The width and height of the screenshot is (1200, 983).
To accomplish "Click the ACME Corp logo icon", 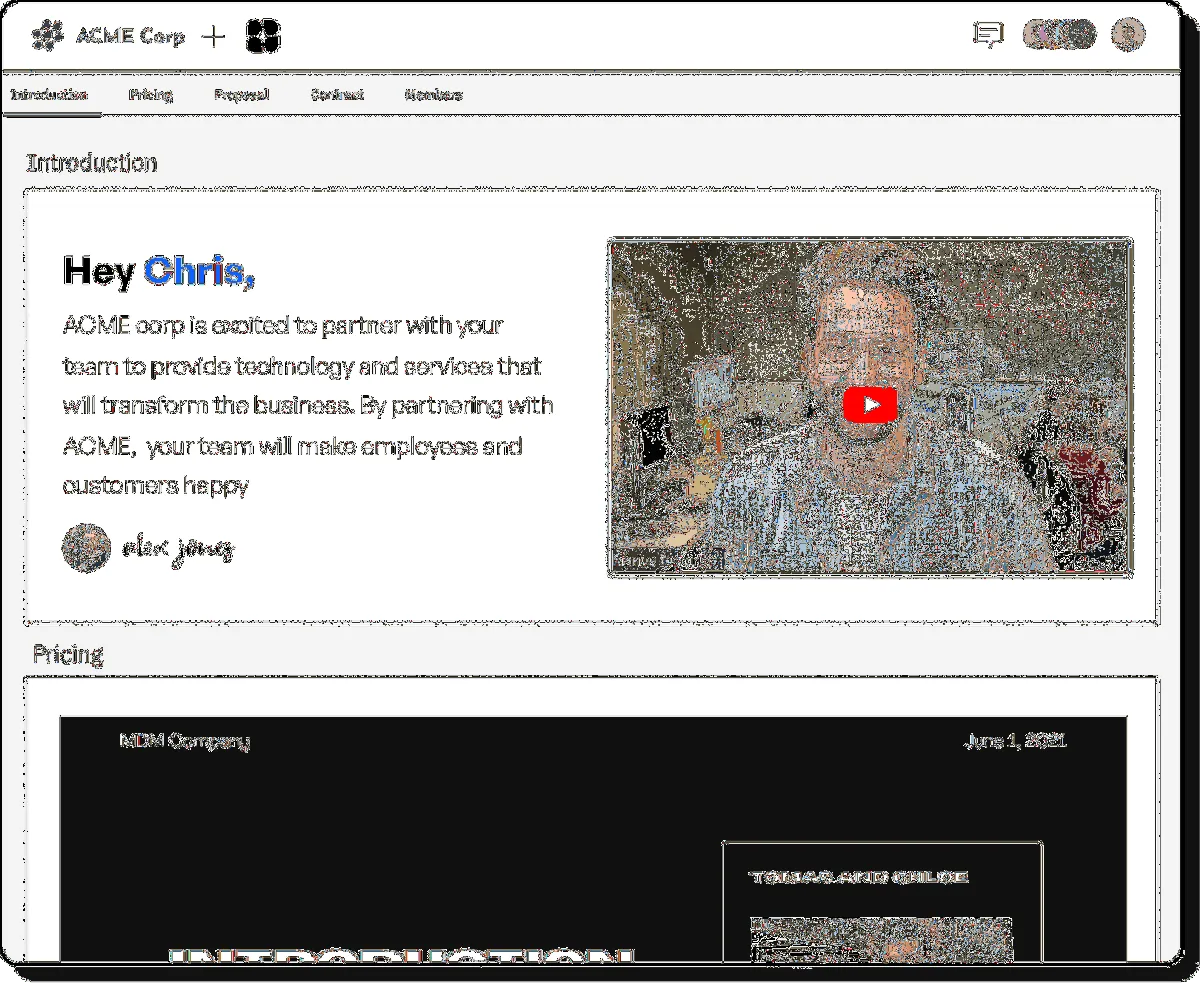I will coord(46,37).
